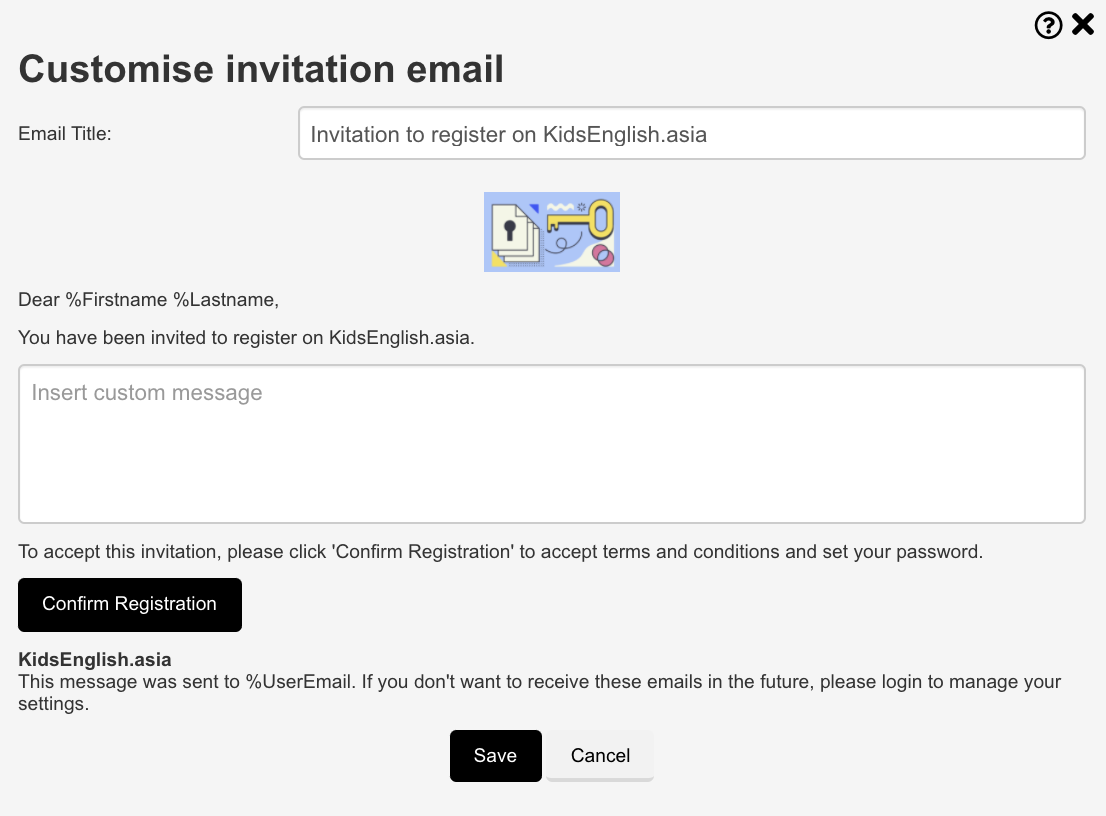Click the 'You have been invited' line
1106x816 pixels.
[x=246, y=338]
